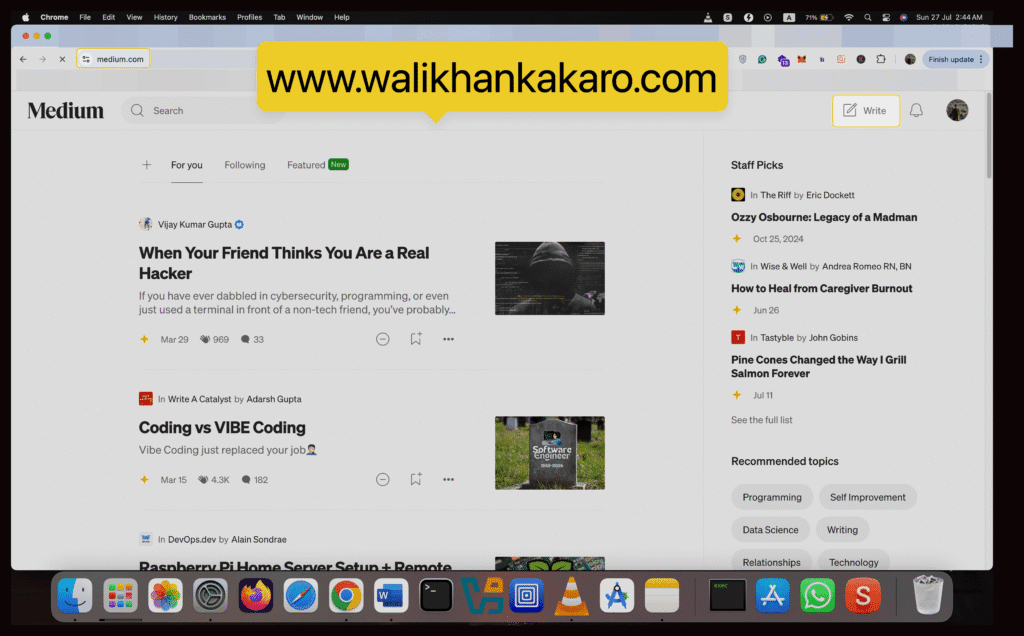Screen dimensions: 1024x636
Task: Click the Medium search field
Action: click(x=202, y=110)
